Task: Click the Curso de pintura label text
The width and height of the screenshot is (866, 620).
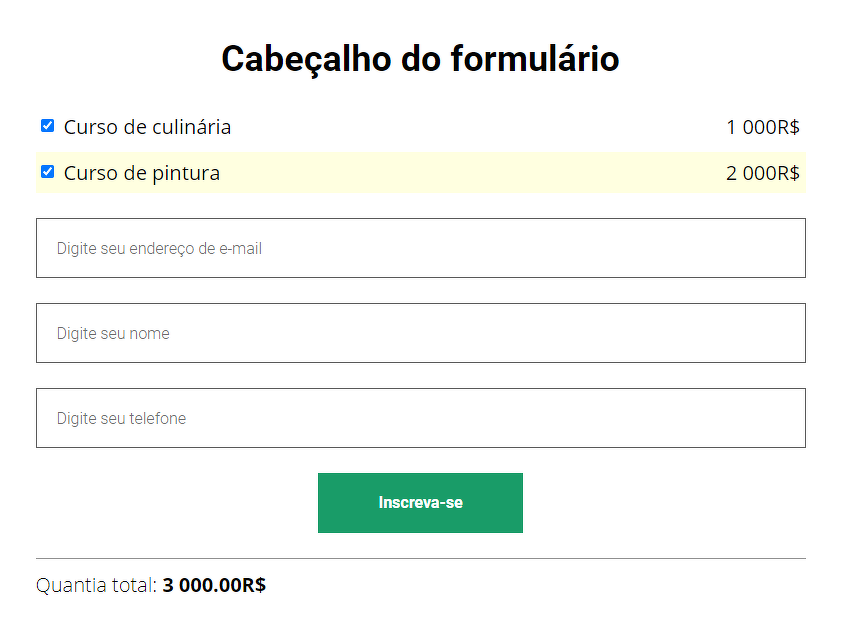Action: [141, 173]
